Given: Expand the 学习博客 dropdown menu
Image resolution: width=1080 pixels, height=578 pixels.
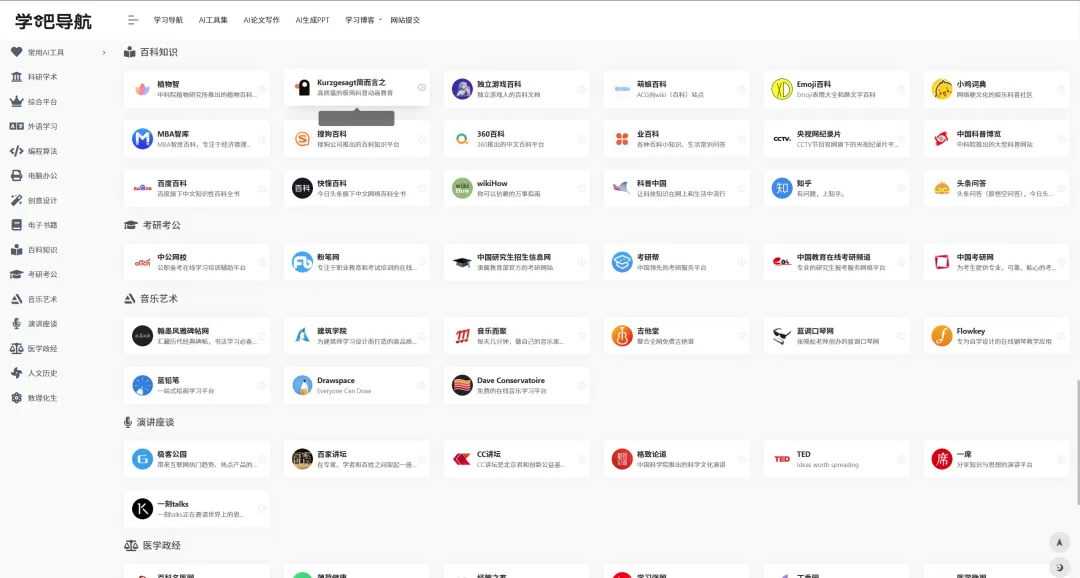Looking at the screenshot, I should pos(363,20).
